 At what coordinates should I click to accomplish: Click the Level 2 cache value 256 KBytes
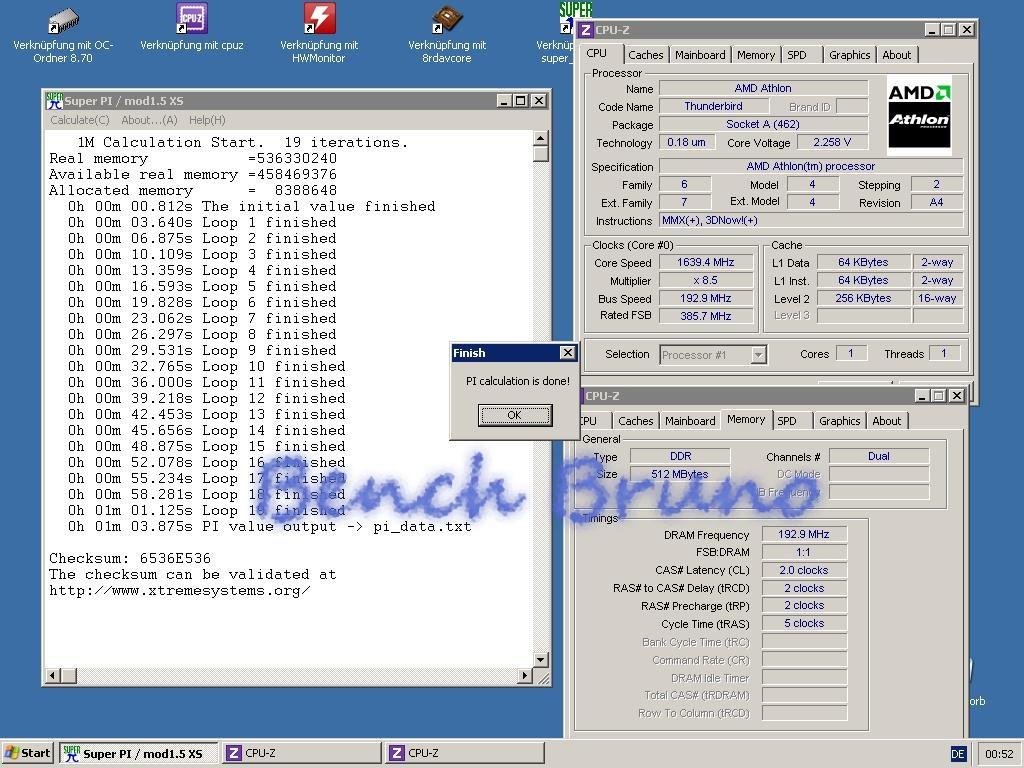tap(863, 298)
